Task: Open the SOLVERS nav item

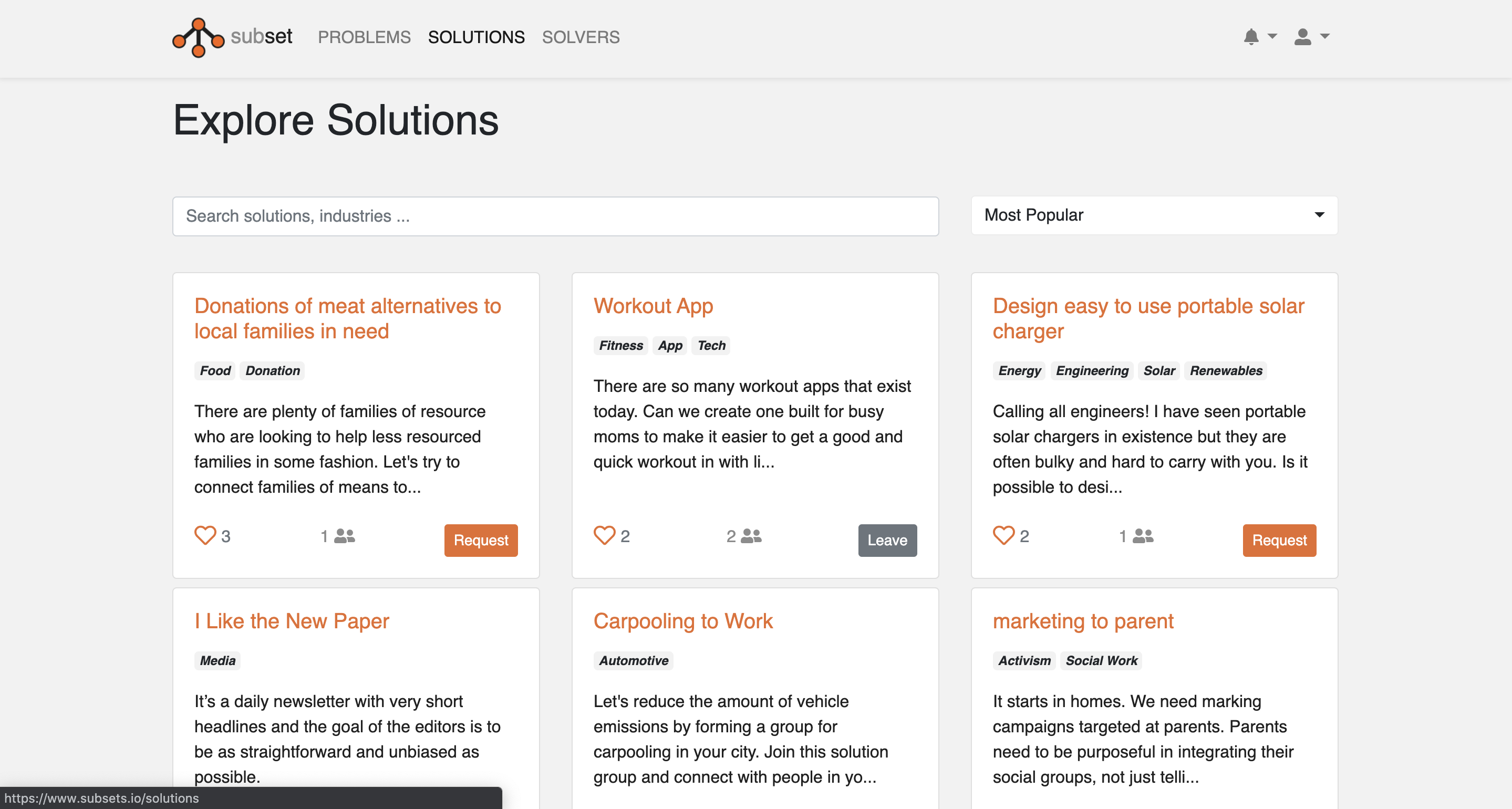Action: click(580, 37)
